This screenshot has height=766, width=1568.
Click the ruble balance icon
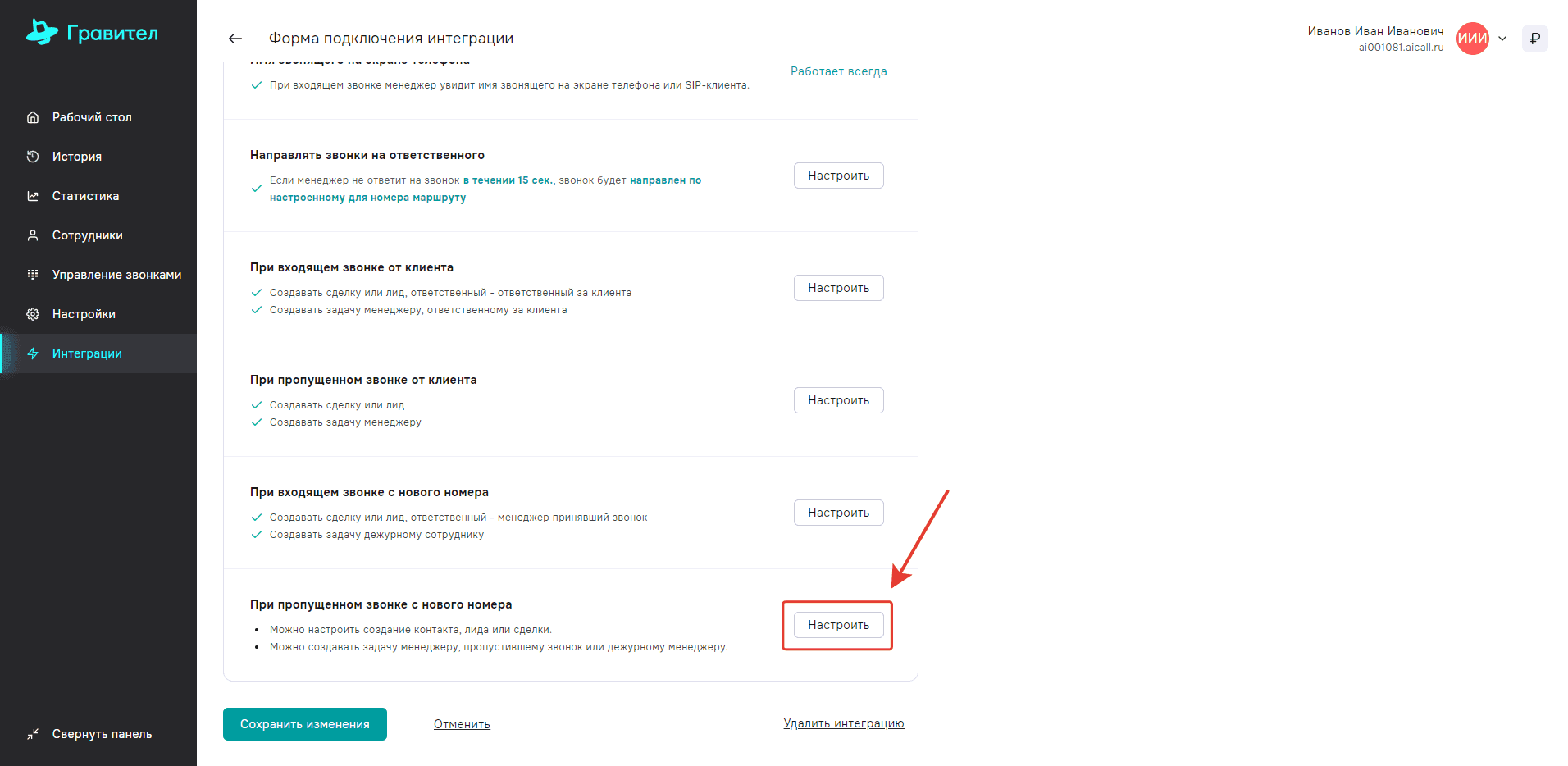(x=1534, y=39)
